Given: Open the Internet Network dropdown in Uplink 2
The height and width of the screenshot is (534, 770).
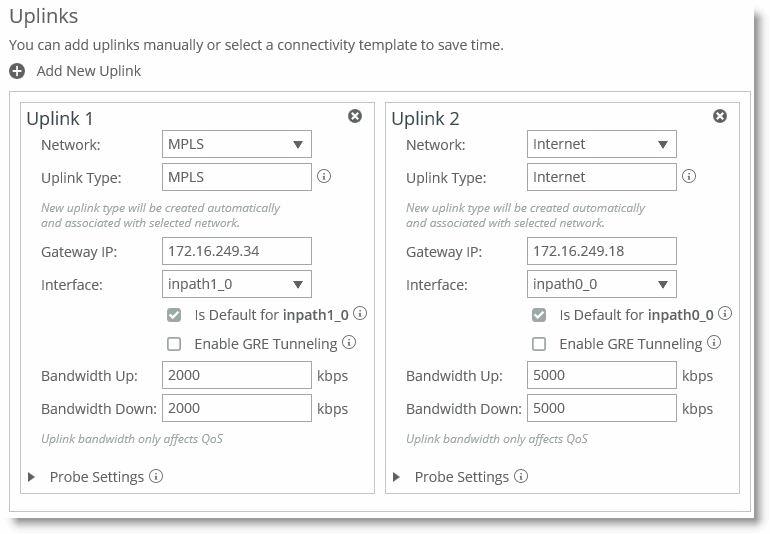Looking at the screenshot, I should pos(602,144).
